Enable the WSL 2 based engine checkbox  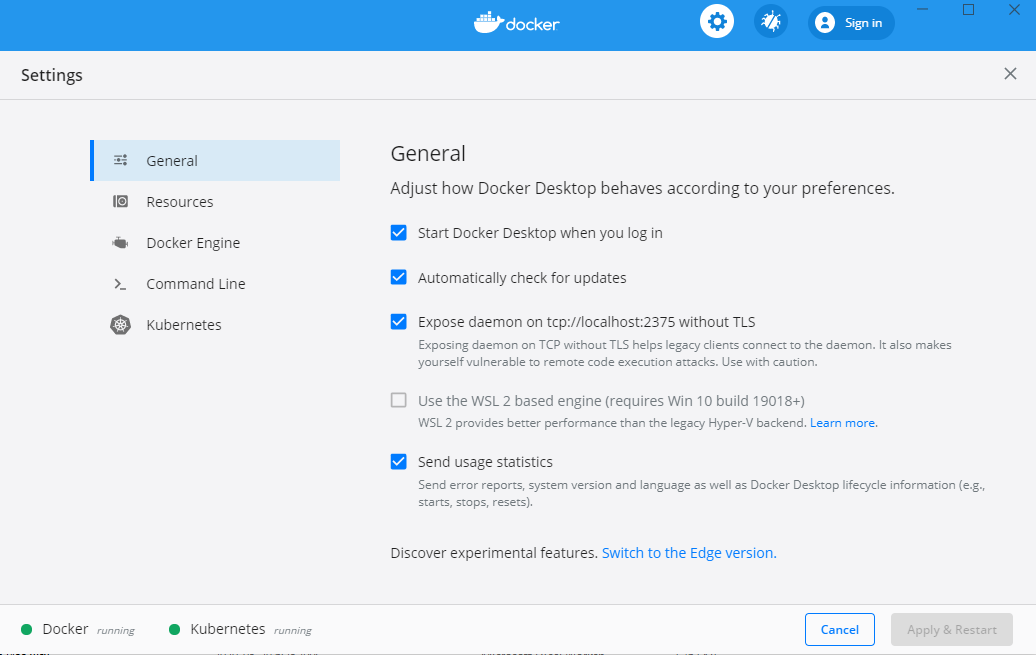398,400
